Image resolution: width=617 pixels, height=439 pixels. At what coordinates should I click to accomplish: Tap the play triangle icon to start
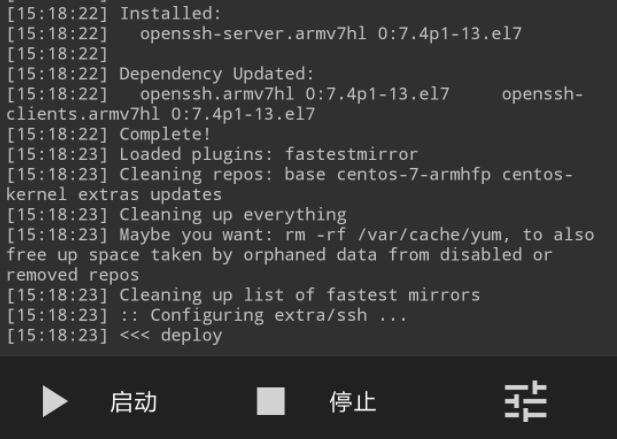click(x=55, y=401)
